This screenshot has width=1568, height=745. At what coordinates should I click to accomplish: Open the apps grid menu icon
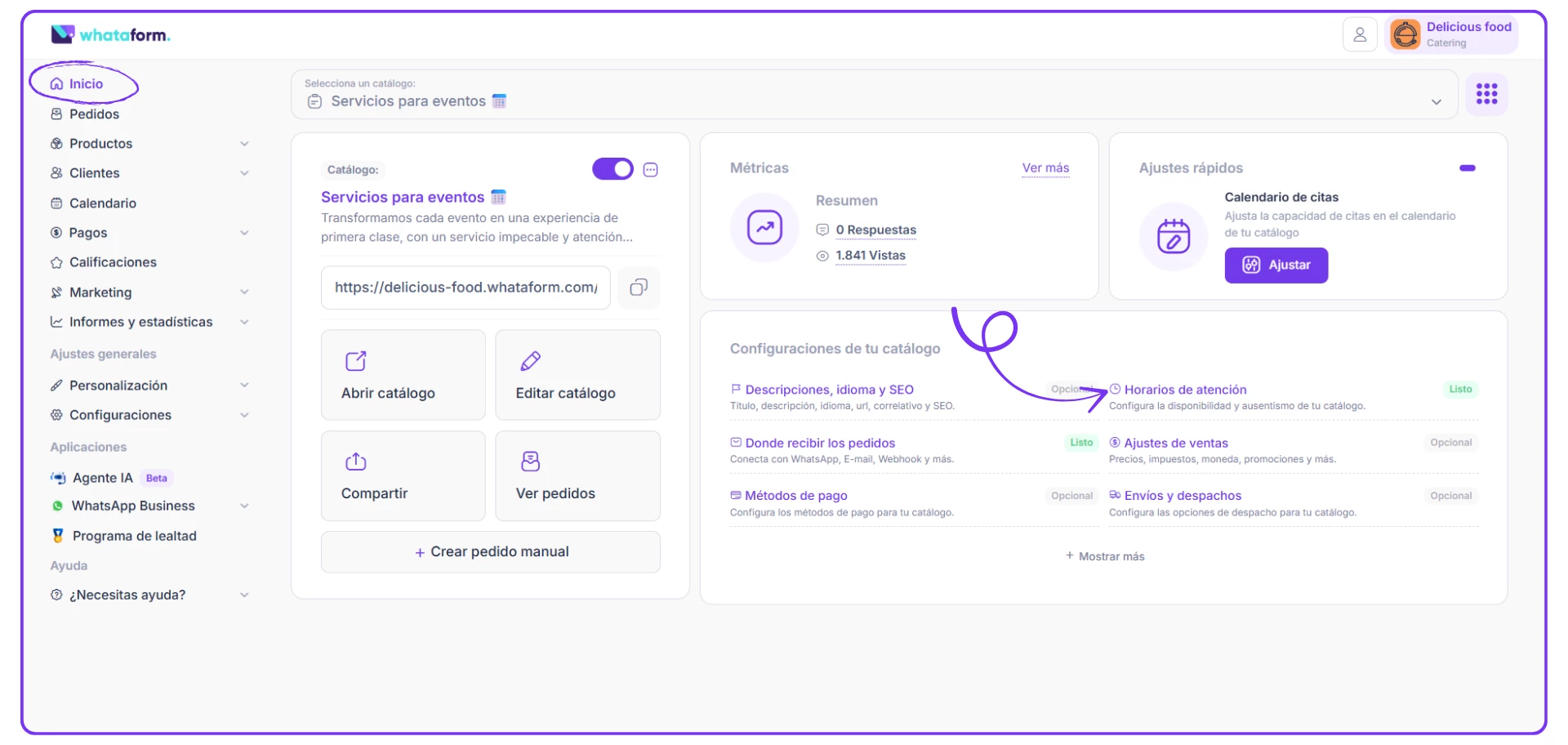[1486, 94]
